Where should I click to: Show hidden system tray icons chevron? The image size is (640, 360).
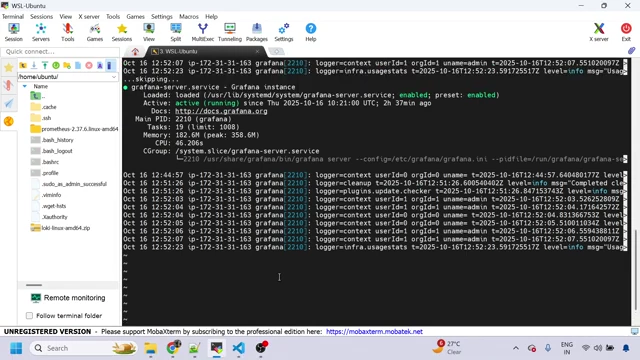coord(516,348)
